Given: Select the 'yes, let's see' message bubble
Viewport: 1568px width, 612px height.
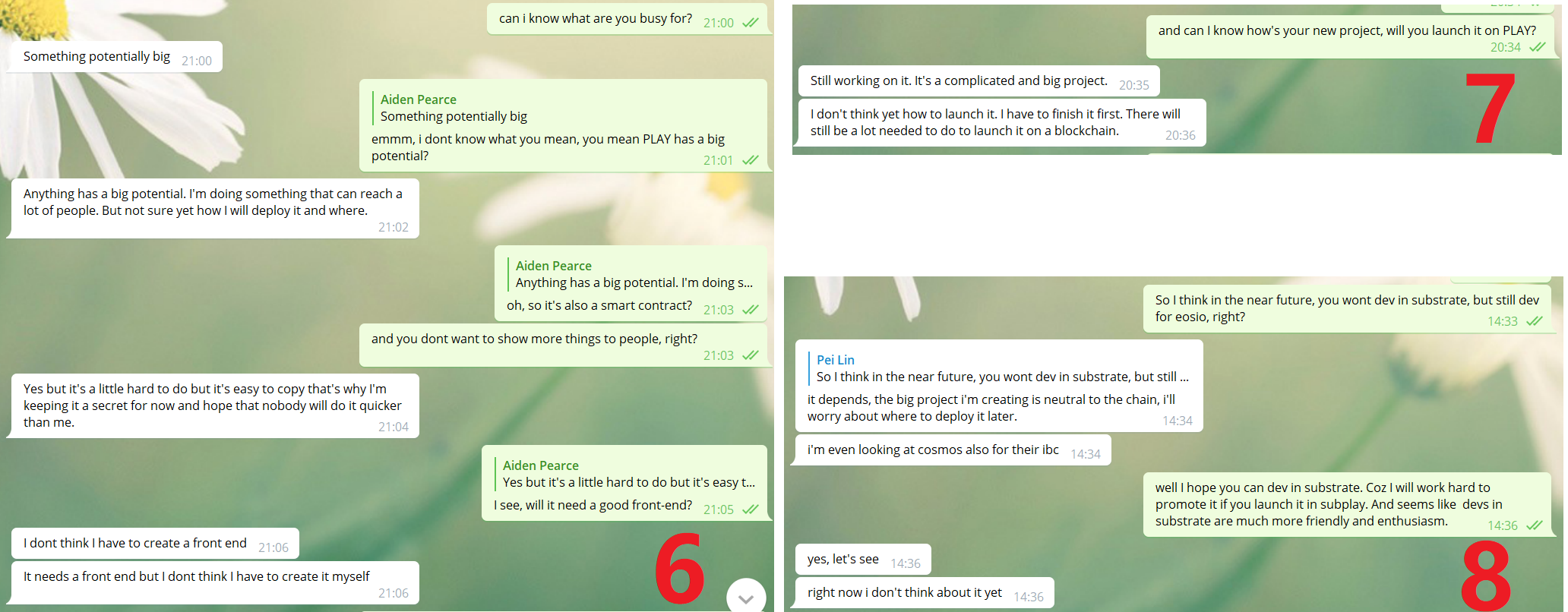Looking at the screenshot, I should point(864,560).
